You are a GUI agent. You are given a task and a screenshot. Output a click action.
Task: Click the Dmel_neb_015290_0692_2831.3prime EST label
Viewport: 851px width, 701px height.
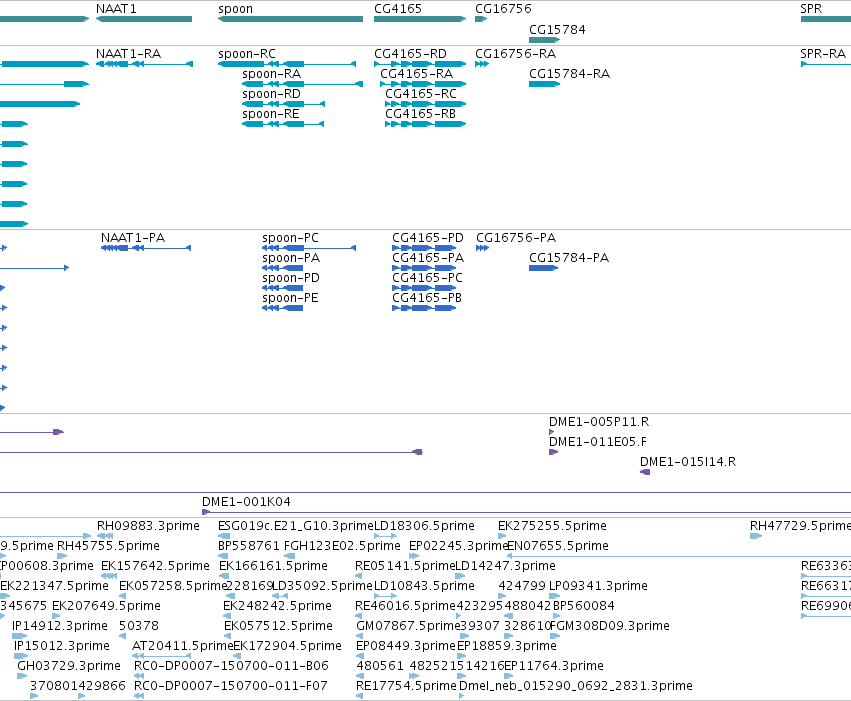pos(576,686)
